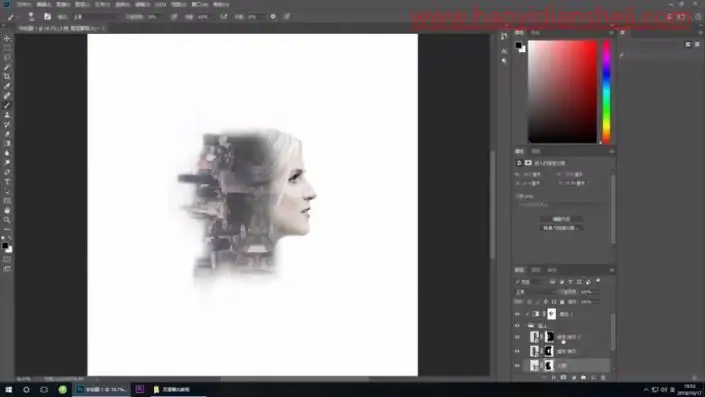
Task: Delete layer using the trash icon
Action: coord(603,378)
